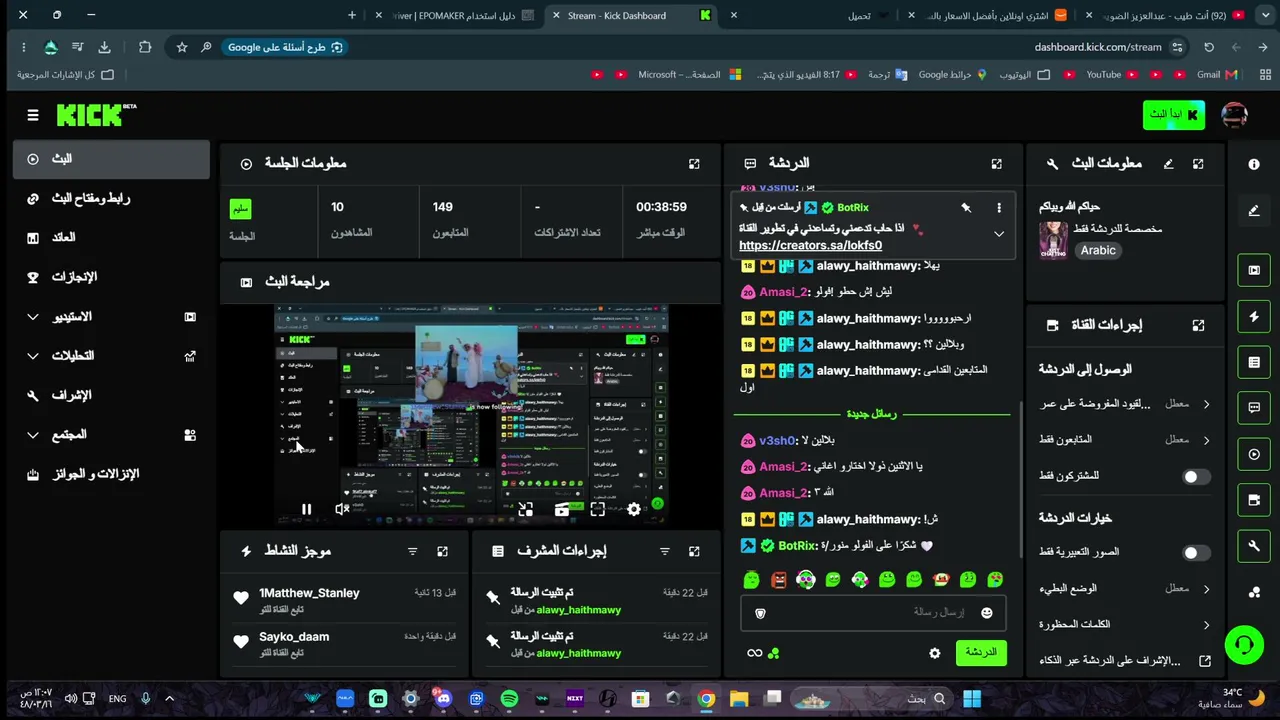The height and width of the screenshot is (720, 1280).
Task: Unmute the stream preview audio
Action: point(342,510)
